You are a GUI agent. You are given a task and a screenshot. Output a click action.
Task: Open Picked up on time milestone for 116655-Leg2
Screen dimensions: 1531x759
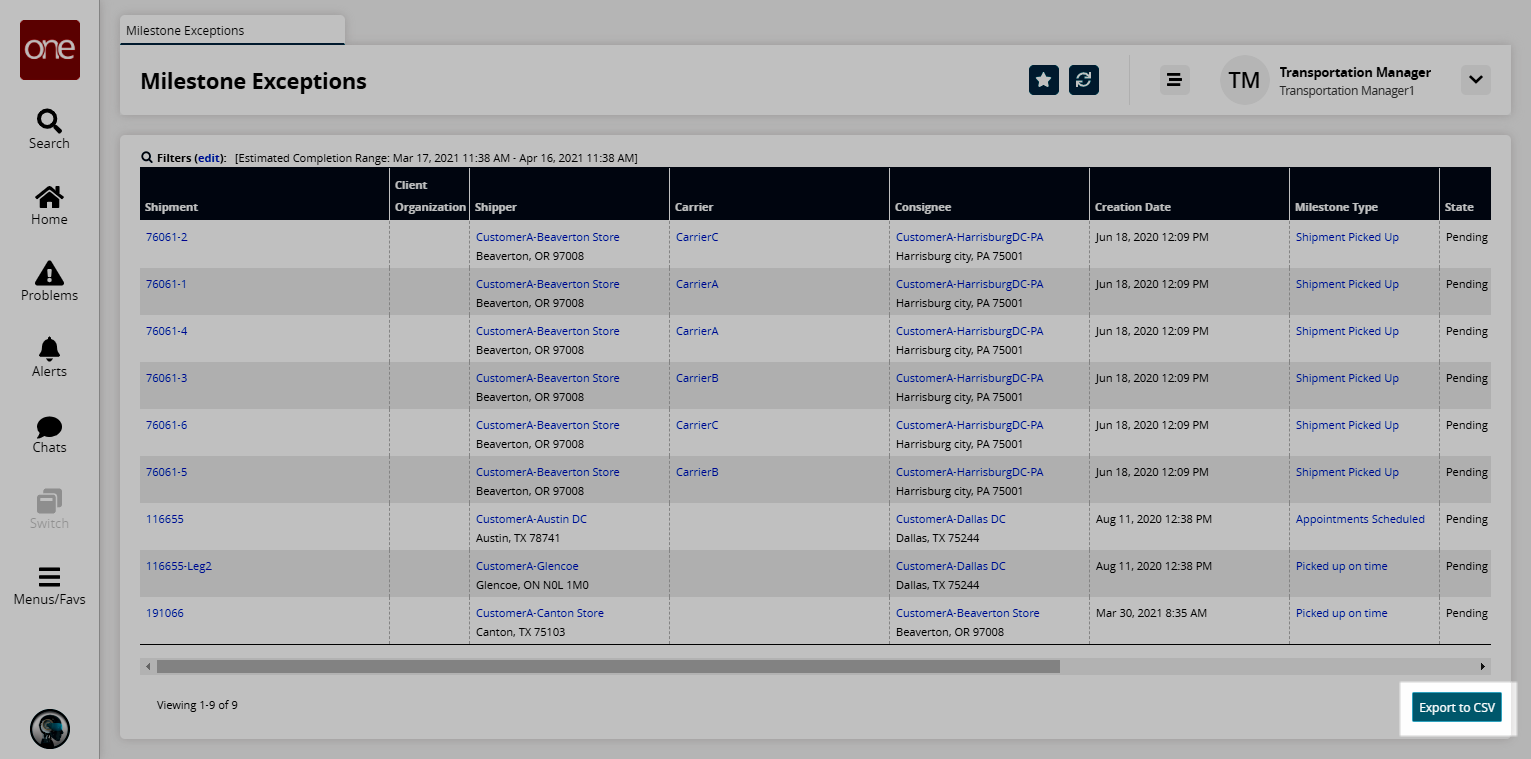1342,566
